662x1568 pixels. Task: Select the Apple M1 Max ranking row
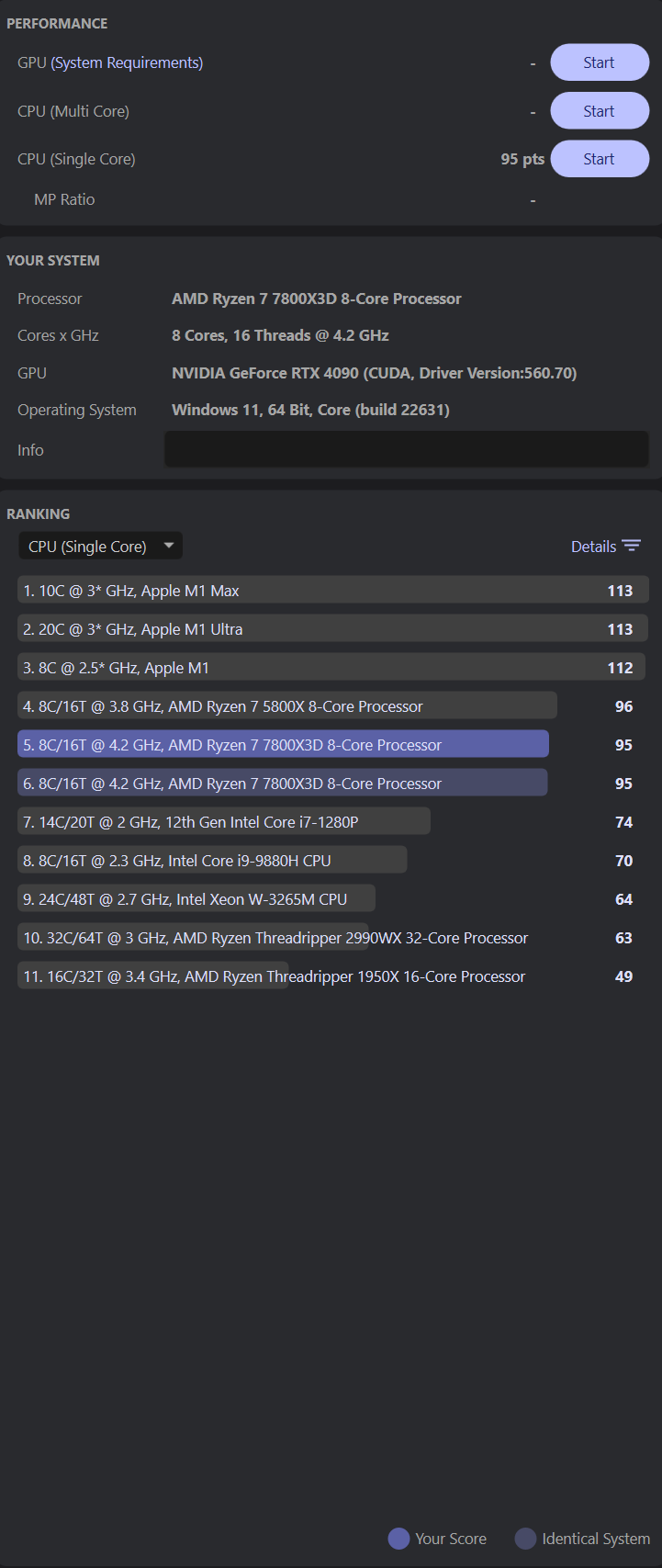[332, 591]
